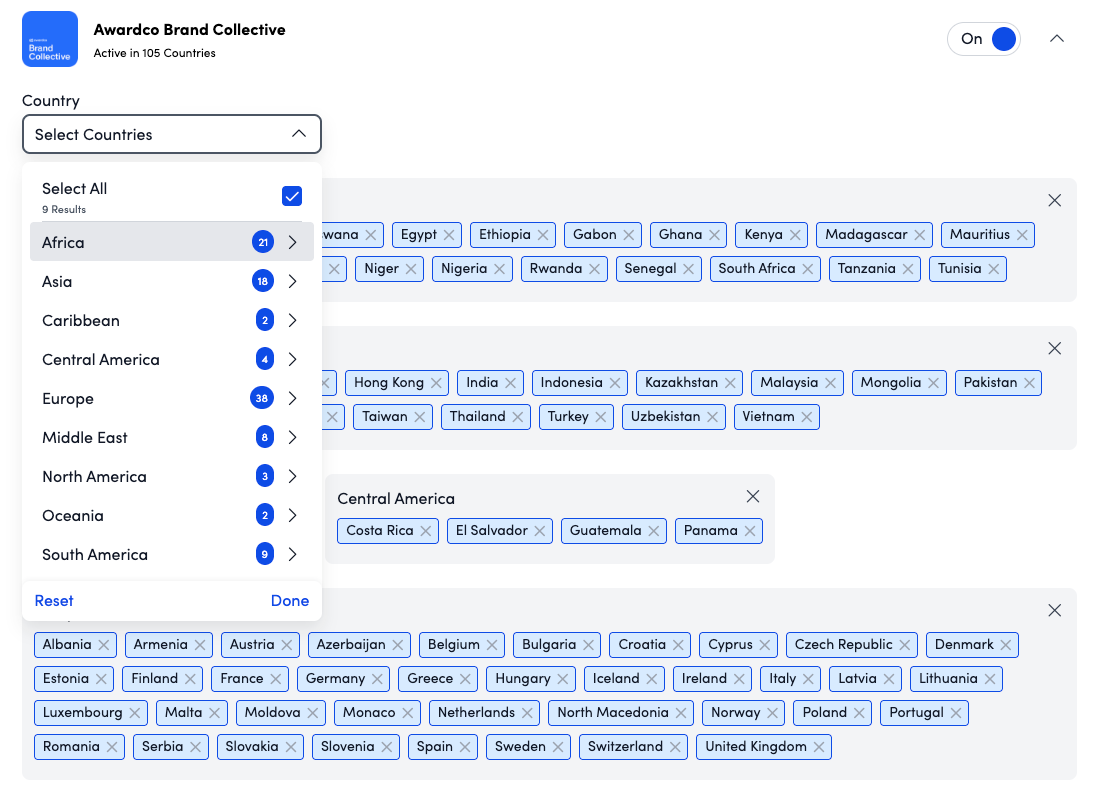Click the Awardco Brand Collective logo
Image resolution: width=1096 pixels, height=790 pixels.
click(50, 39)
